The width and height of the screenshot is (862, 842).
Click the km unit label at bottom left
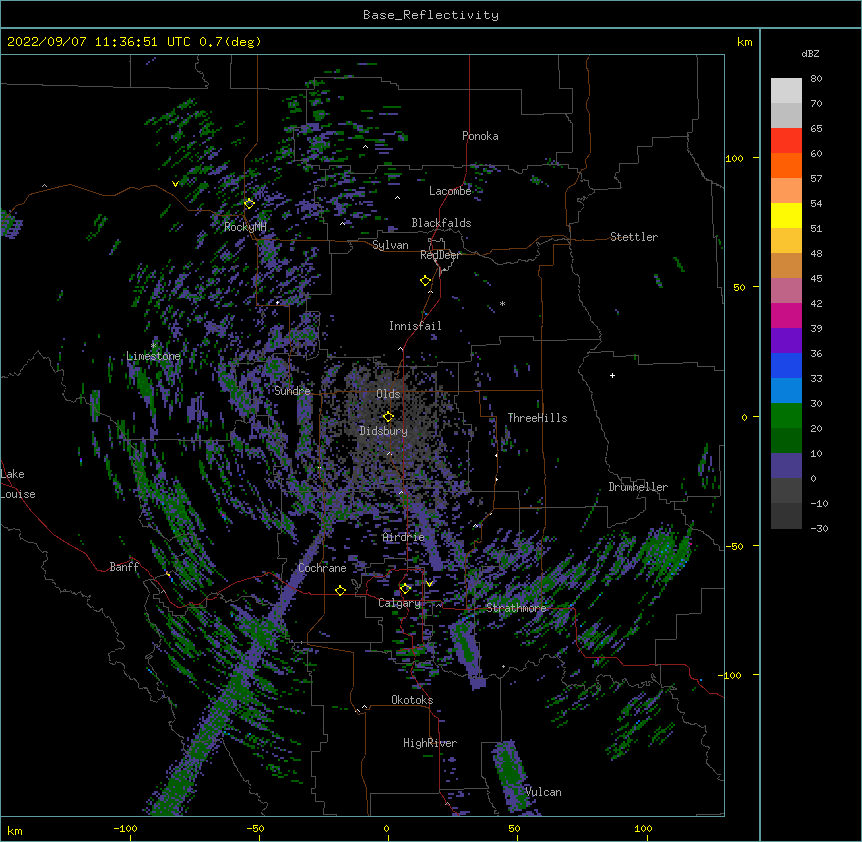coord(15,830)
